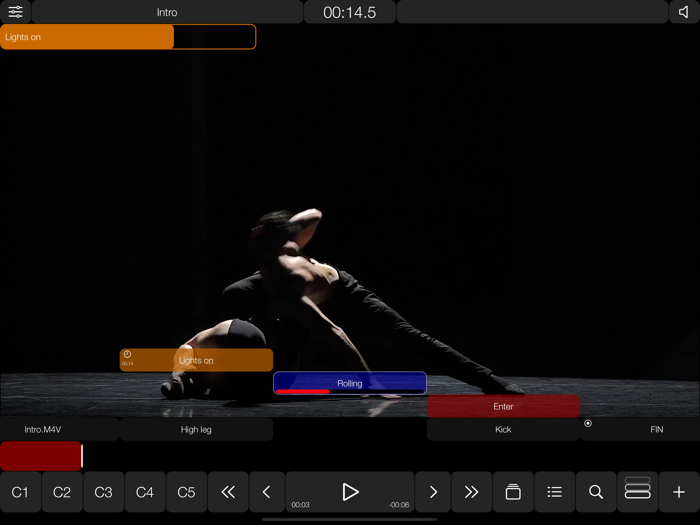Select the active Lights on cue progress bar

pos(128,37)
